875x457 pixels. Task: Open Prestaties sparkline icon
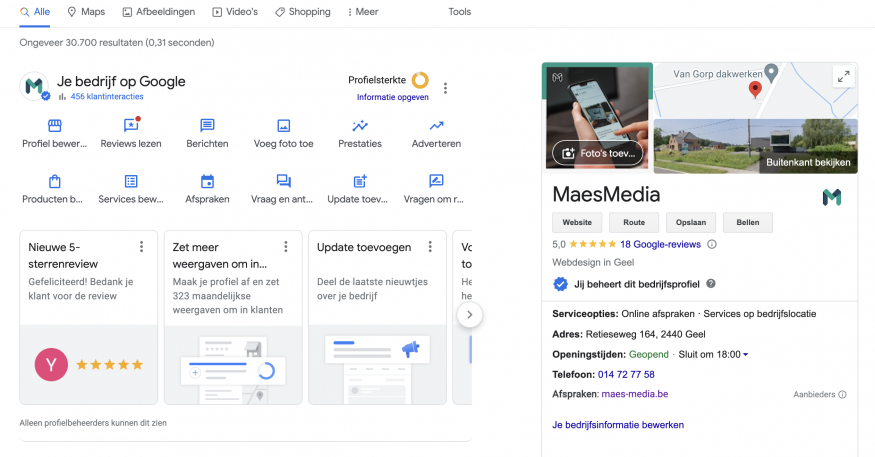click(360, 125)
